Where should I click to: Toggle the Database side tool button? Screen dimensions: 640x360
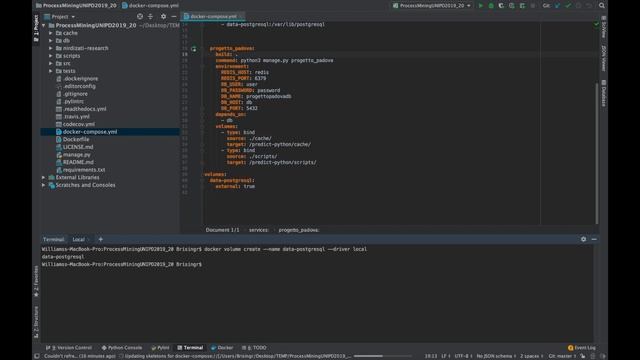tap(603, 94)
